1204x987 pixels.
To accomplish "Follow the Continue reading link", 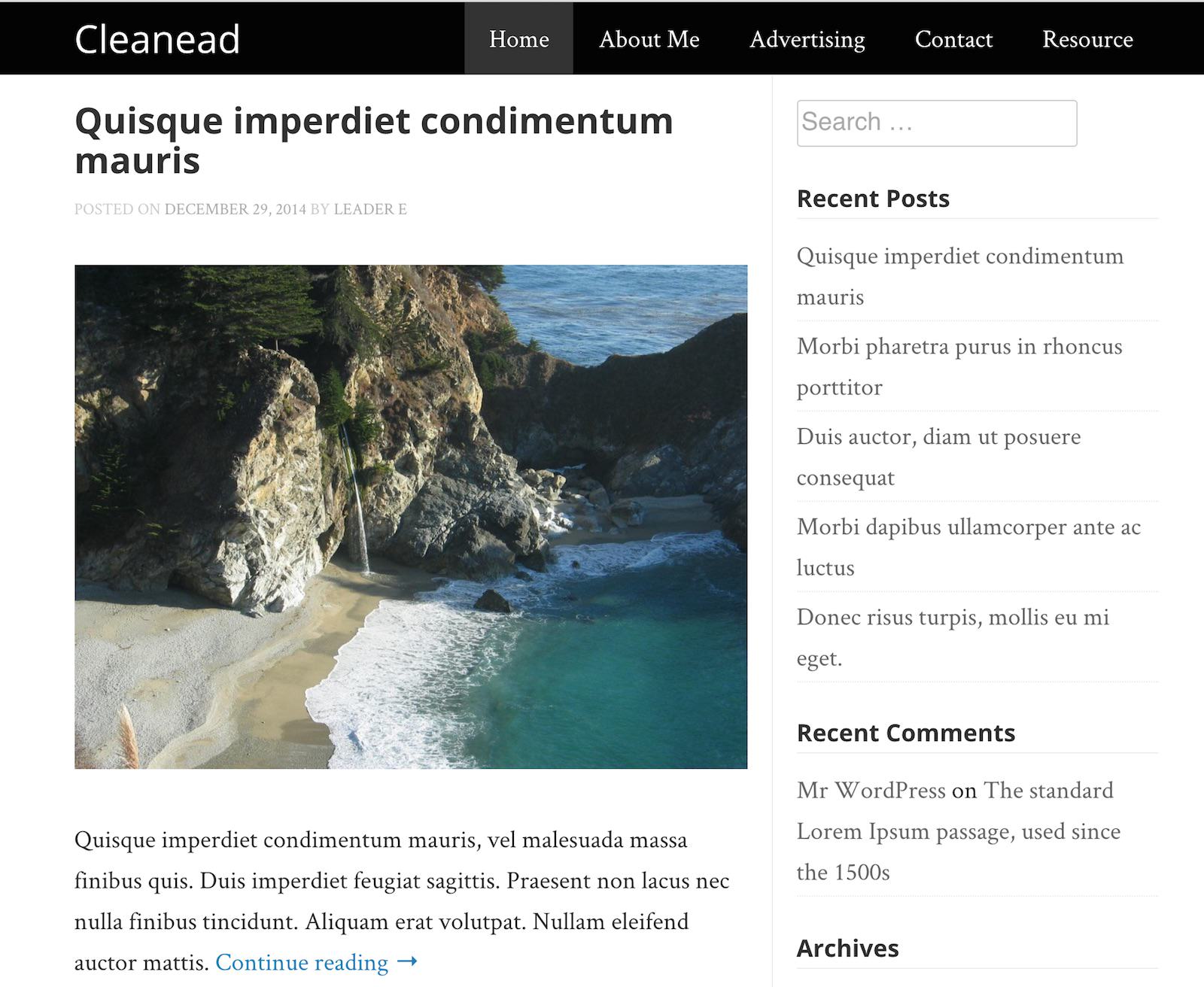I will [x=302, y=962].
